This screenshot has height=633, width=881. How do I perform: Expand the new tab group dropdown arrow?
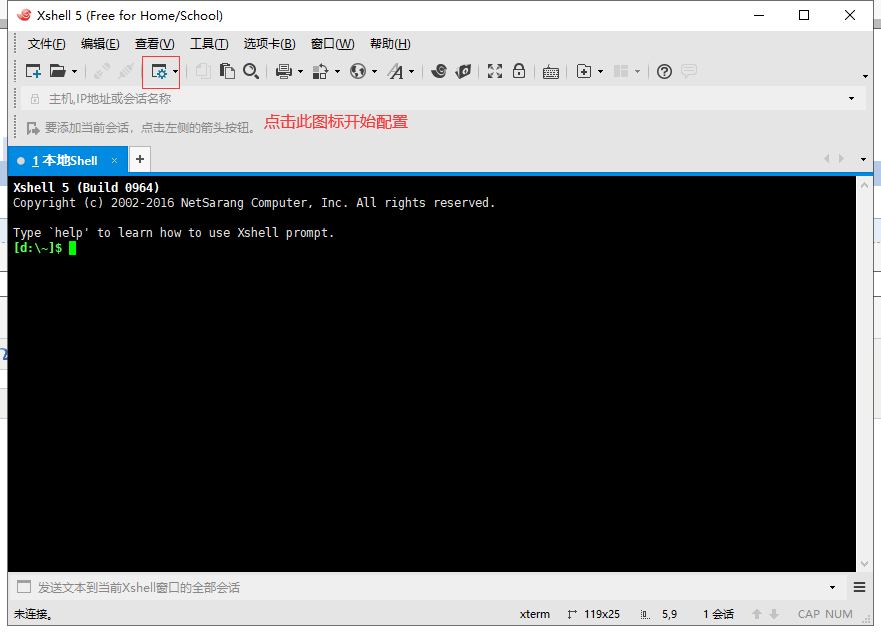pyautogui.click(x=600, y=71)
